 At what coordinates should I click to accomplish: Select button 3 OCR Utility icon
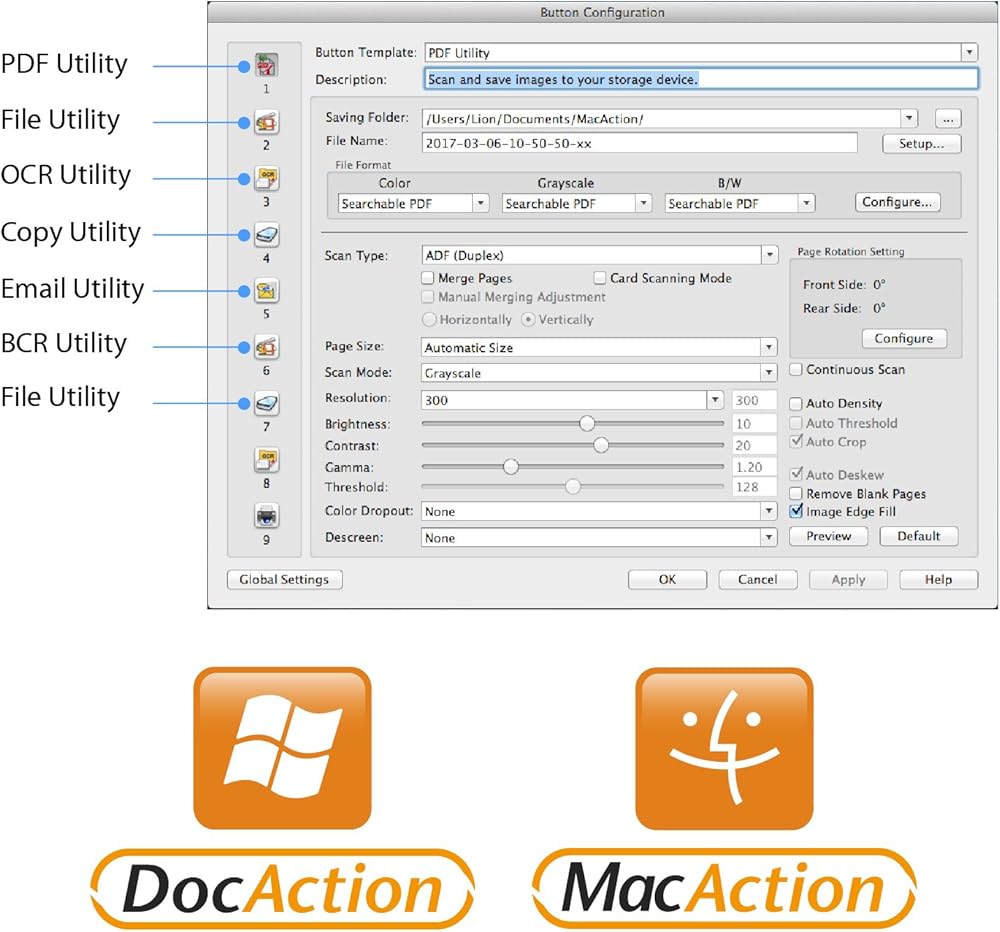(266, 179)
